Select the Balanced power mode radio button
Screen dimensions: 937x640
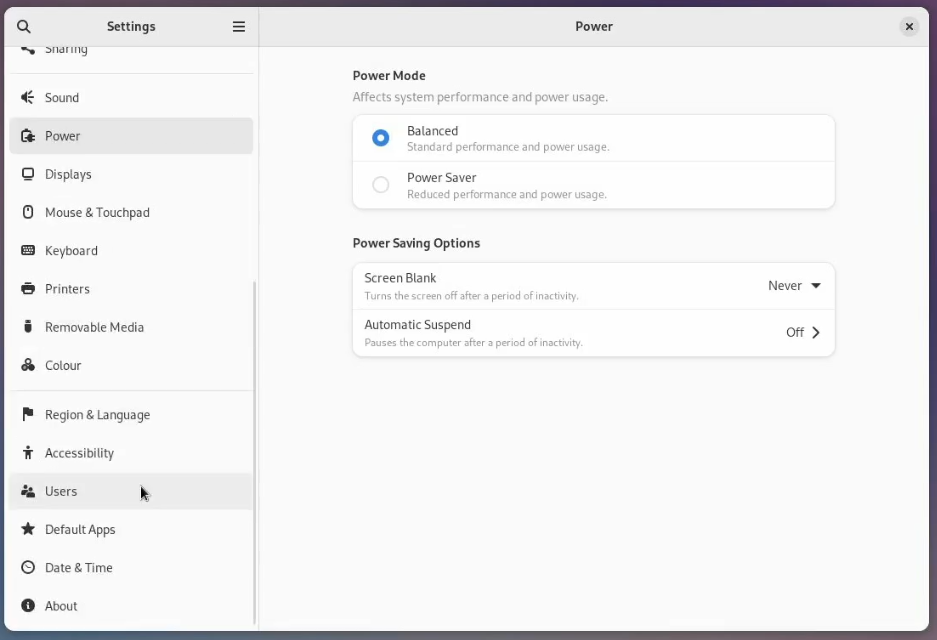pyautogui.click(x=381, y=138)
